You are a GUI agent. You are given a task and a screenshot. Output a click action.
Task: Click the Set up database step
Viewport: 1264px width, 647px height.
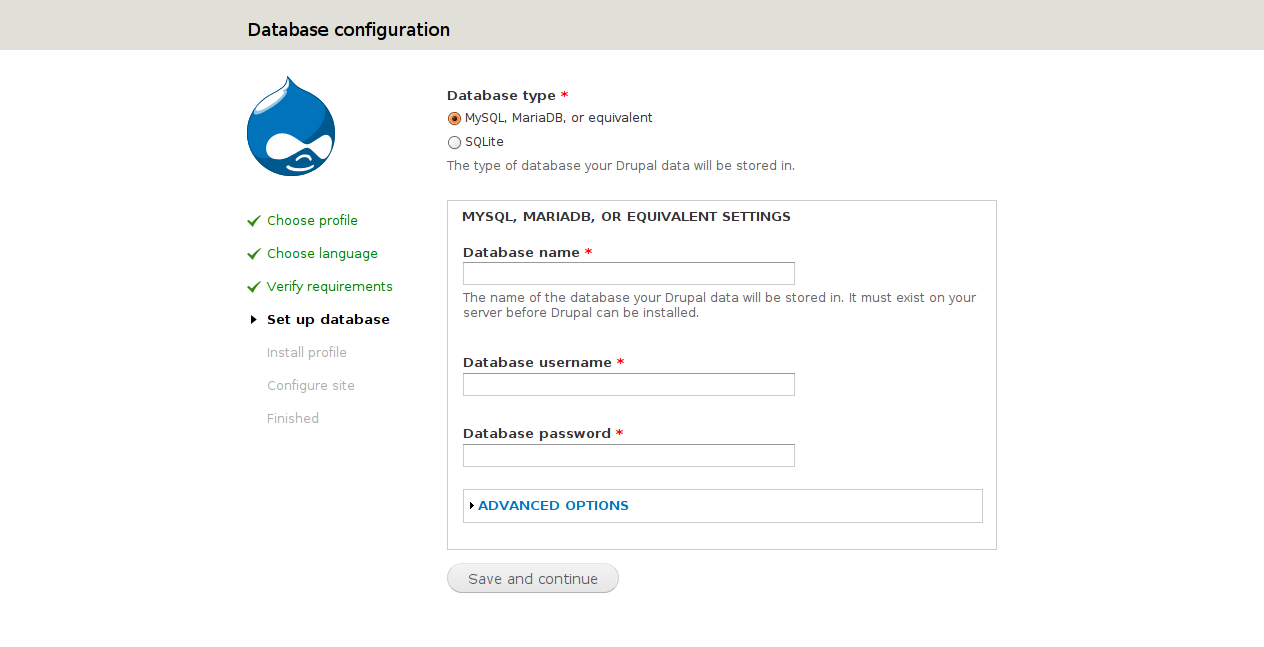328,320
